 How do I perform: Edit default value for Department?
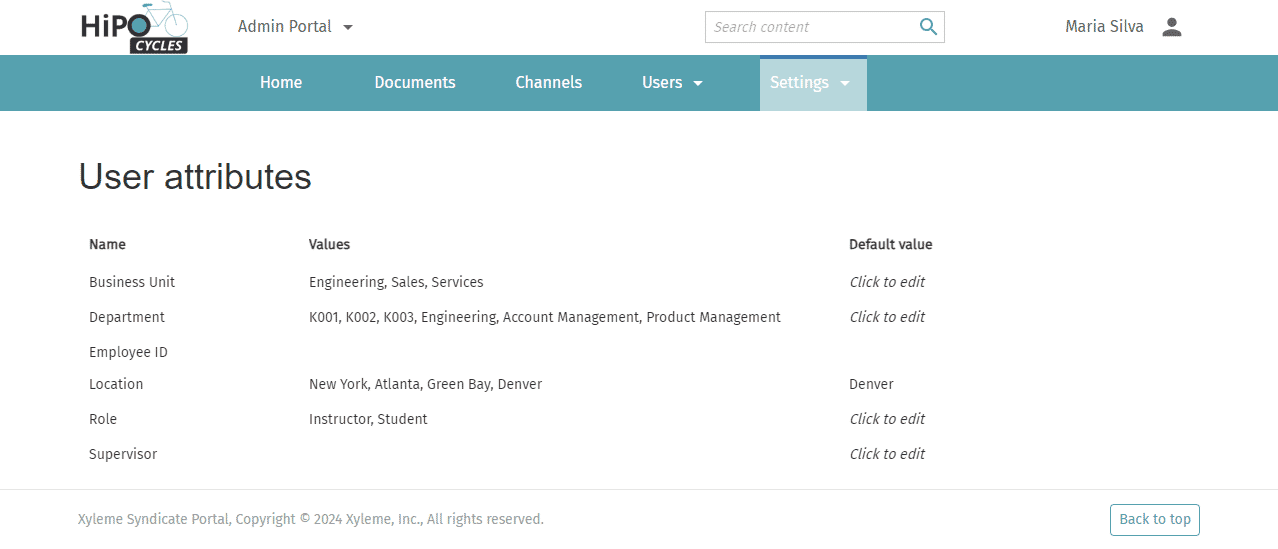886,317
